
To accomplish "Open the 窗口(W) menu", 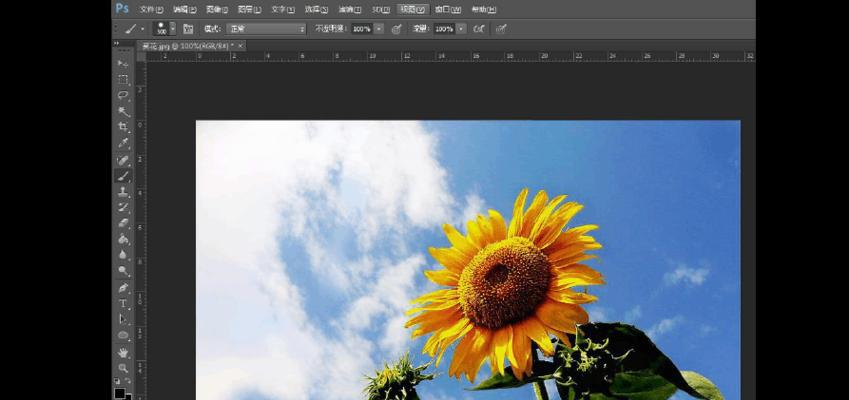I will 448,10.
